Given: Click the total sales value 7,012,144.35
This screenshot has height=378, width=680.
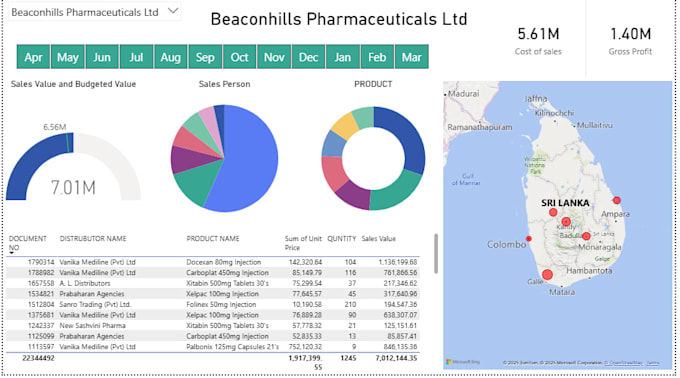Looking at the screenshot, I should click(396, 358).
